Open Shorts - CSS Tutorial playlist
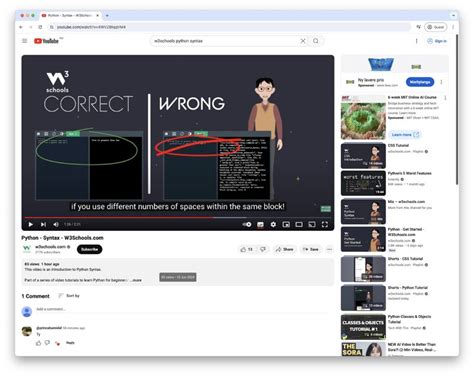The height and width of the screenshot is (376, 474). click(363, 269)
